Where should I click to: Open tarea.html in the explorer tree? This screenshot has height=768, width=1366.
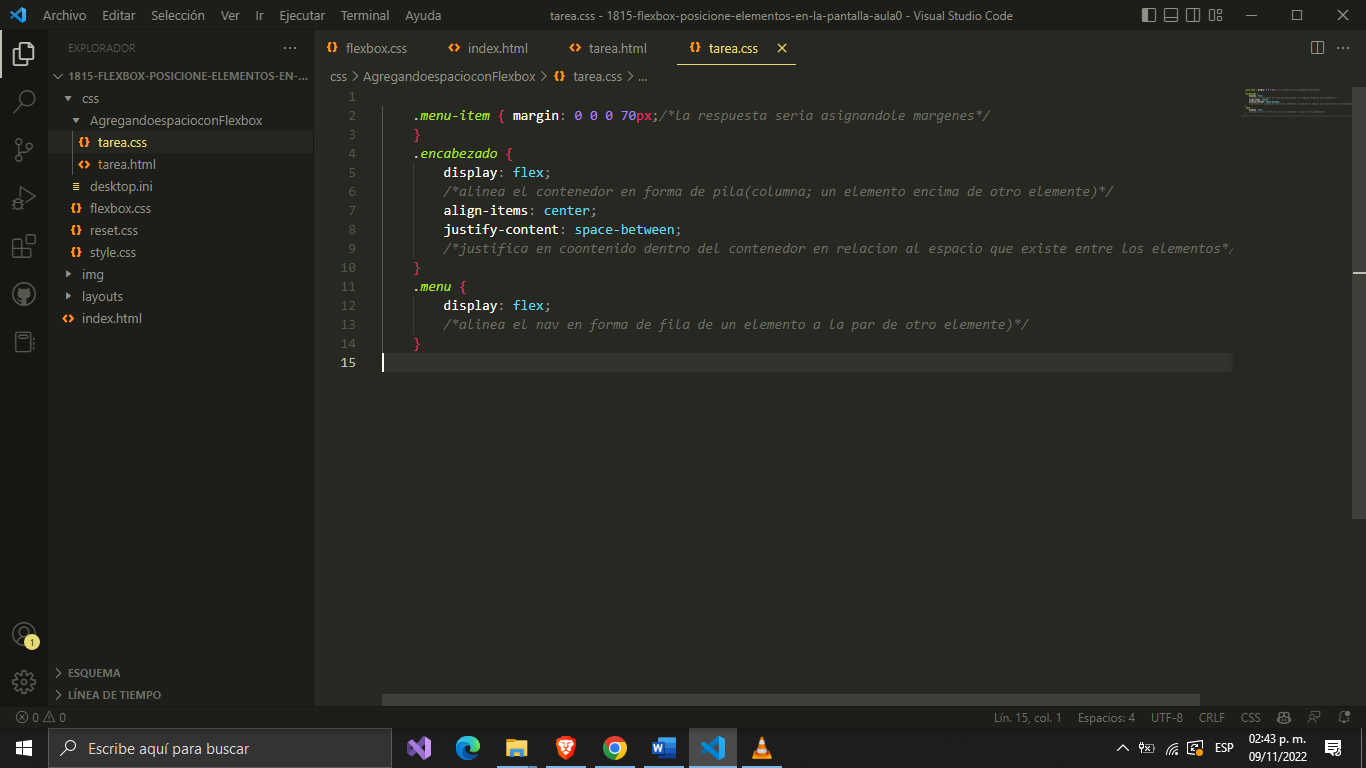click(181, 164)
